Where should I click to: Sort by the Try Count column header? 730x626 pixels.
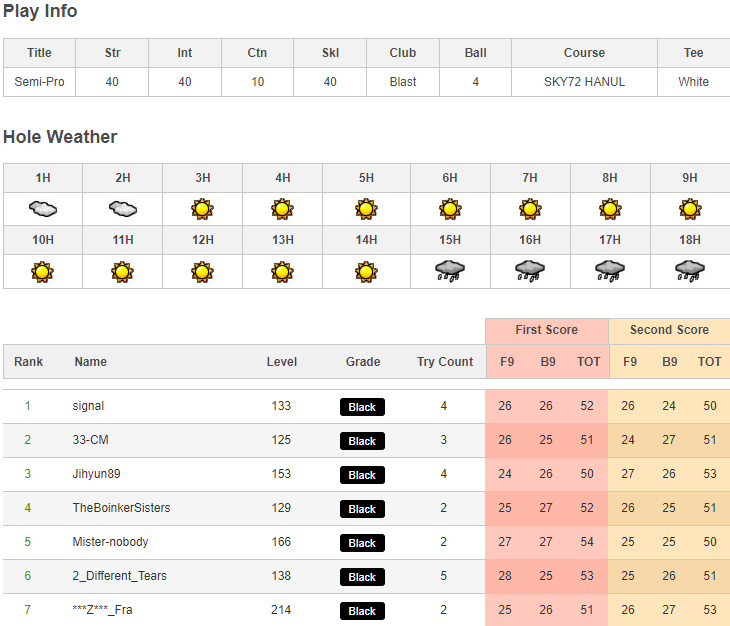(x=445, y=362)
